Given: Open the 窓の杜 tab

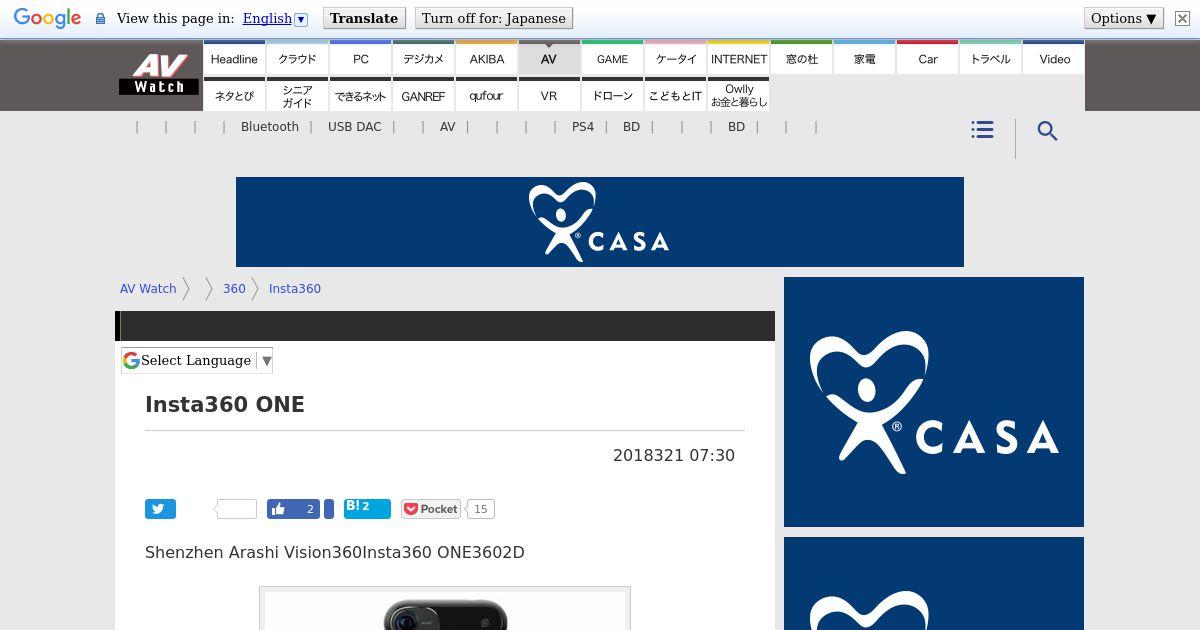Looking at the screenshot, I should tap(801, 59).
